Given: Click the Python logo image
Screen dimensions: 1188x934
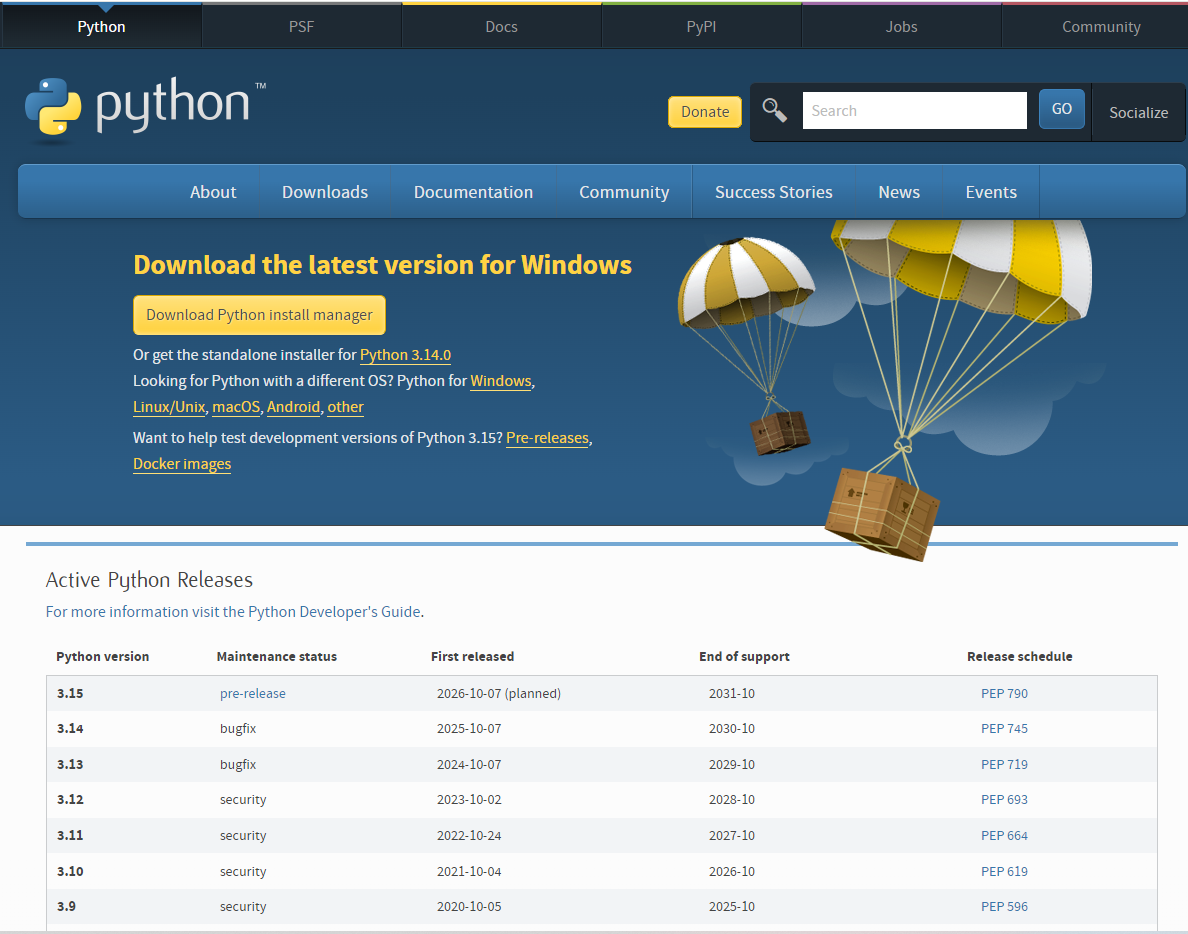Looking at the screenshot, I should (145, 109).
